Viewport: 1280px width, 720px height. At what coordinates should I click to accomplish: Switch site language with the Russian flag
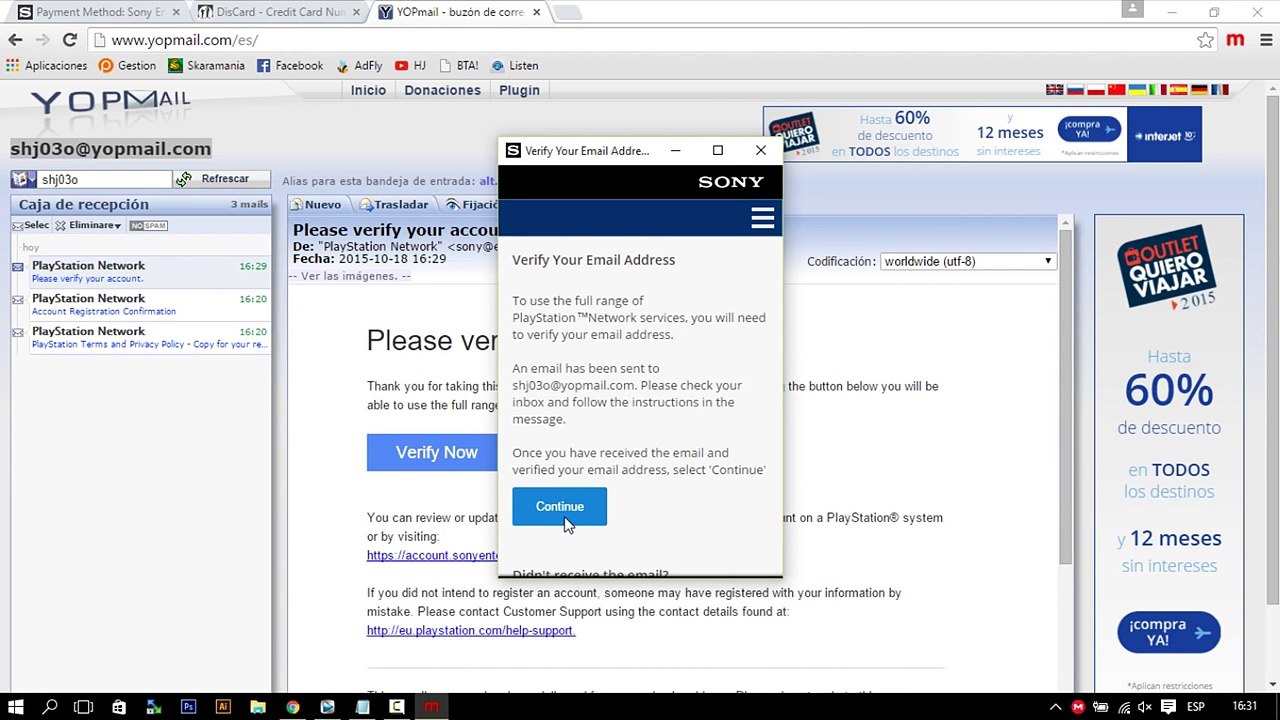pos(1075,90)
